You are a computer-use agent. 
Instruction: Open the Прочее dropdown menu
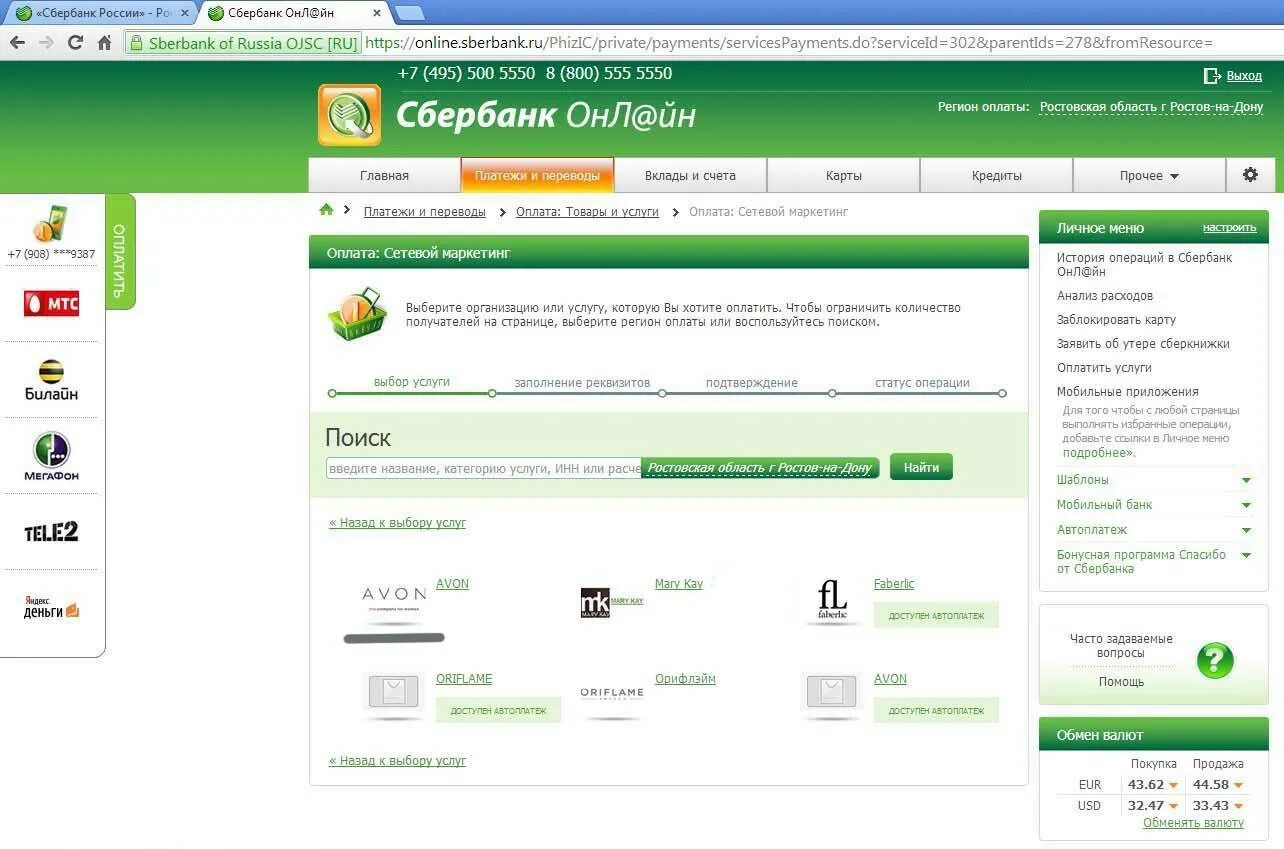[1149, 175]
